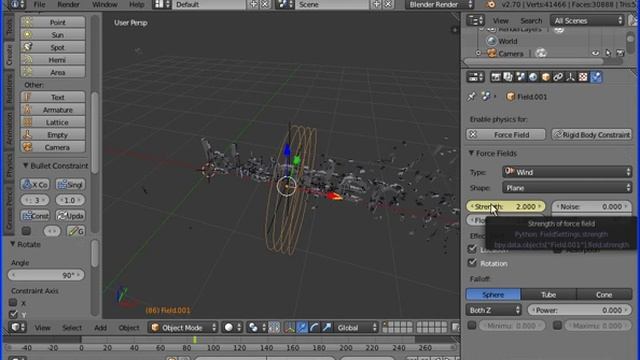Open the Render Layers properties tab icon

(508, 77)
